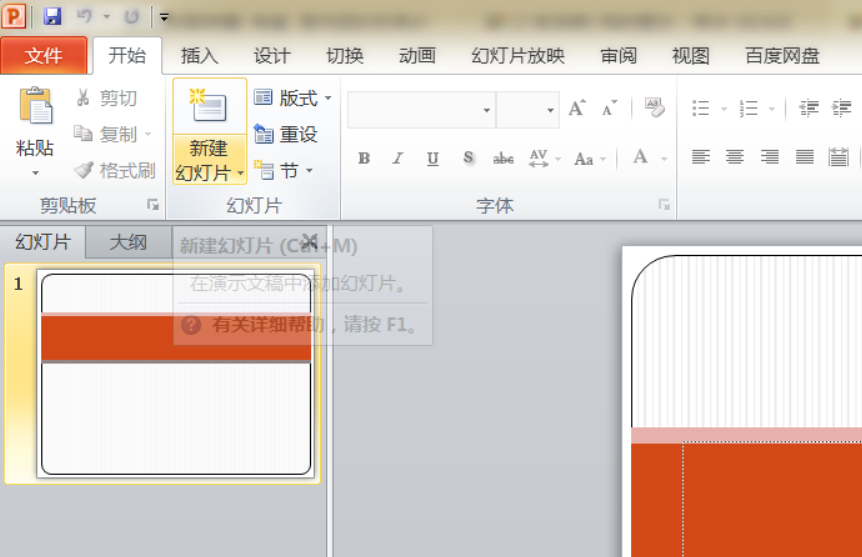Save the presentation with floppy icon

click(x=52, y=16)
